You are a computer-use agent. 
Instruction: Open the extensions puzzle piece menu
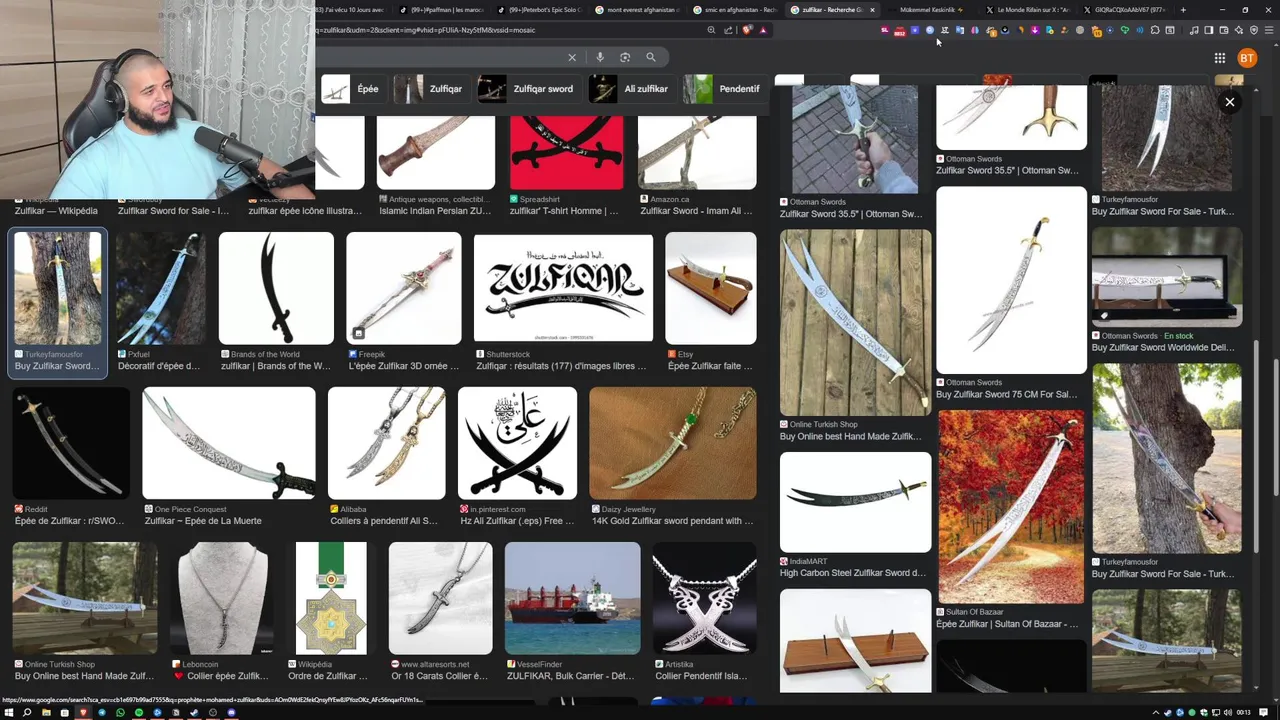[x=1155, y=30]
